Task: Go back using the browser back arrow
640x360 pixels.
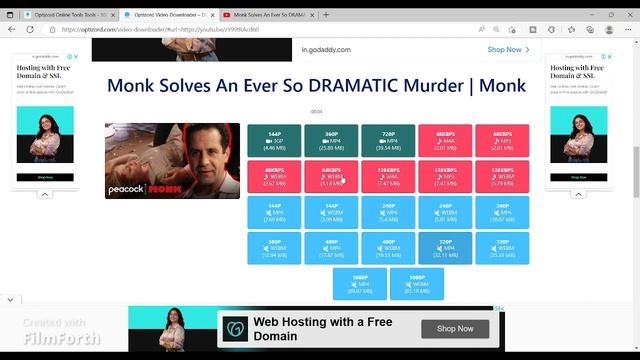Action: (x=11, y=29)
